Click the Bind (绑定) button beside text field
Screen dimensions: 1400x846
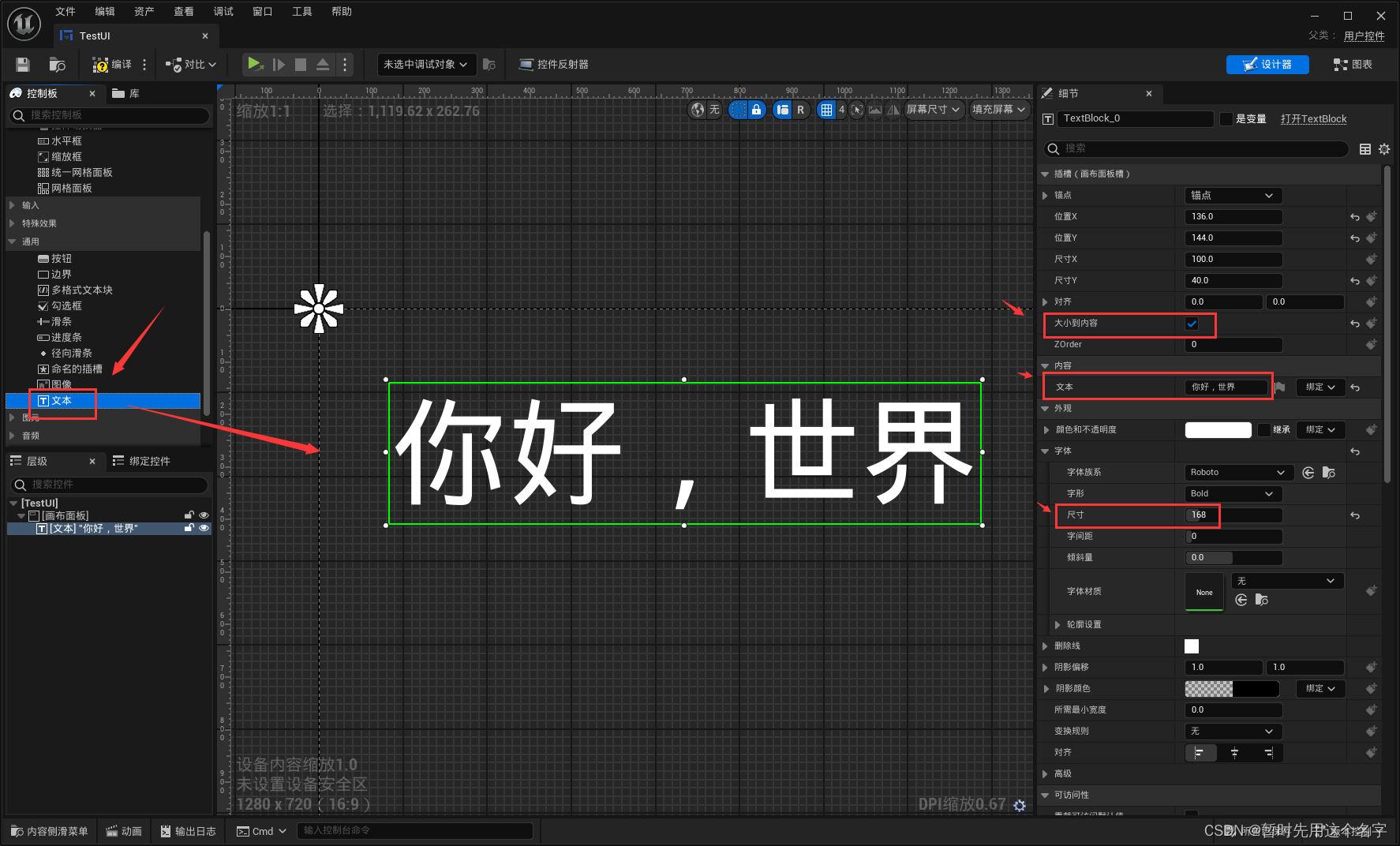1320,387
